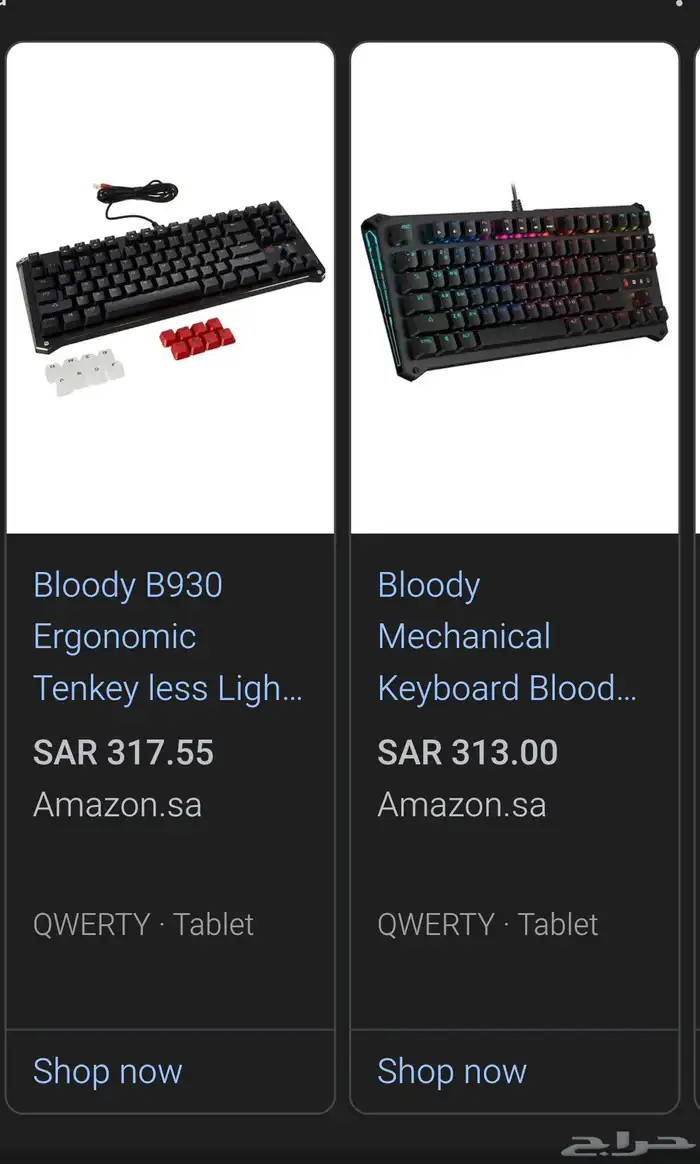Click the "Tenkey less Ligh…" title line

click(168, 689)
